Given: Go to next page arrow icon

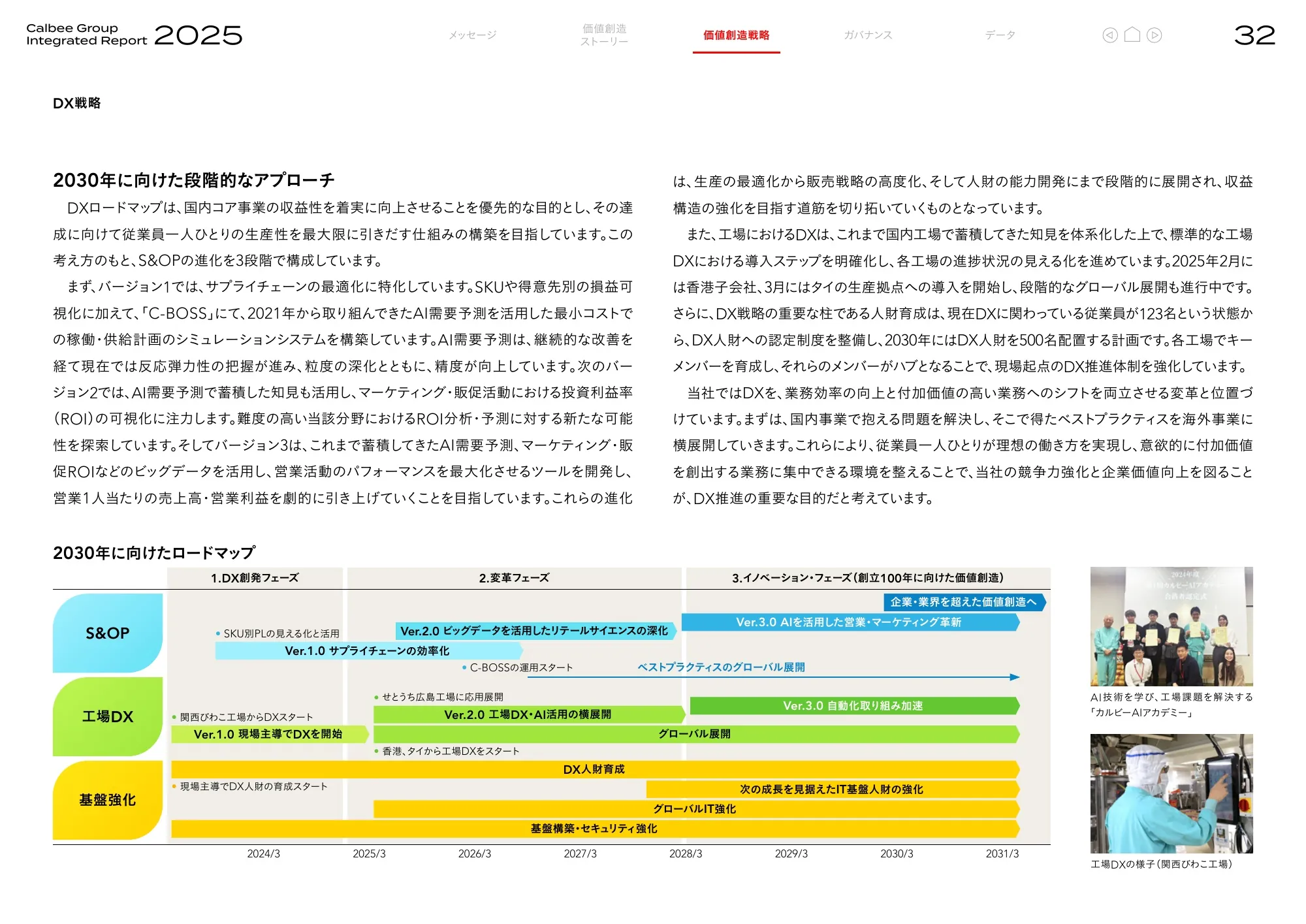Looking at the screenshot, I should [1154, 35].
